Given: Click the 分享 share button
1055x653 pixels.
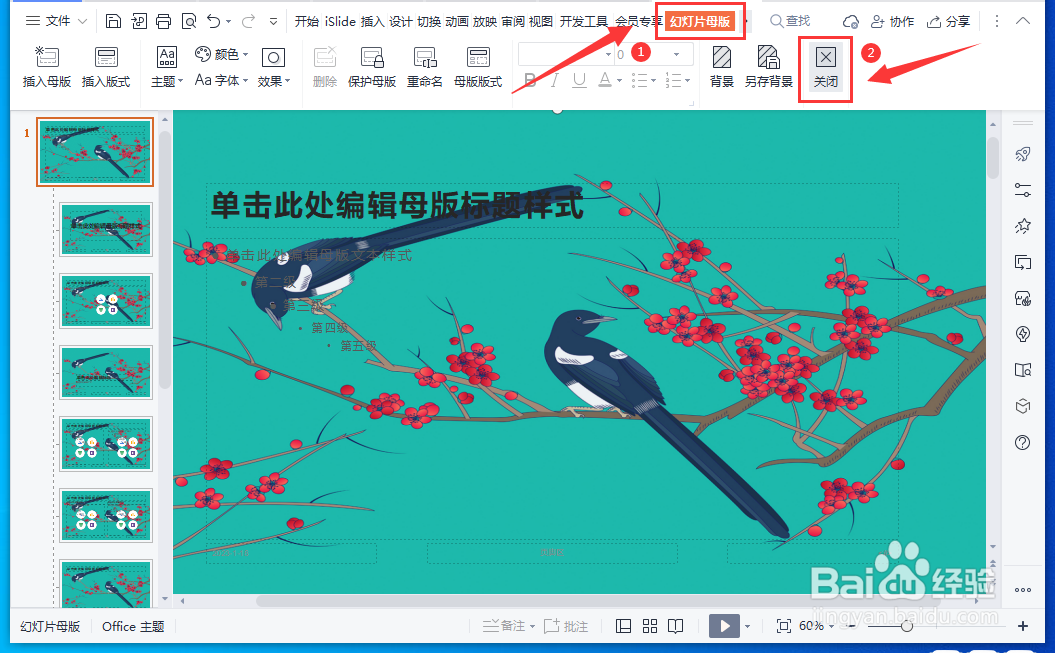Looking at the screenshot, I should [948, 22].
